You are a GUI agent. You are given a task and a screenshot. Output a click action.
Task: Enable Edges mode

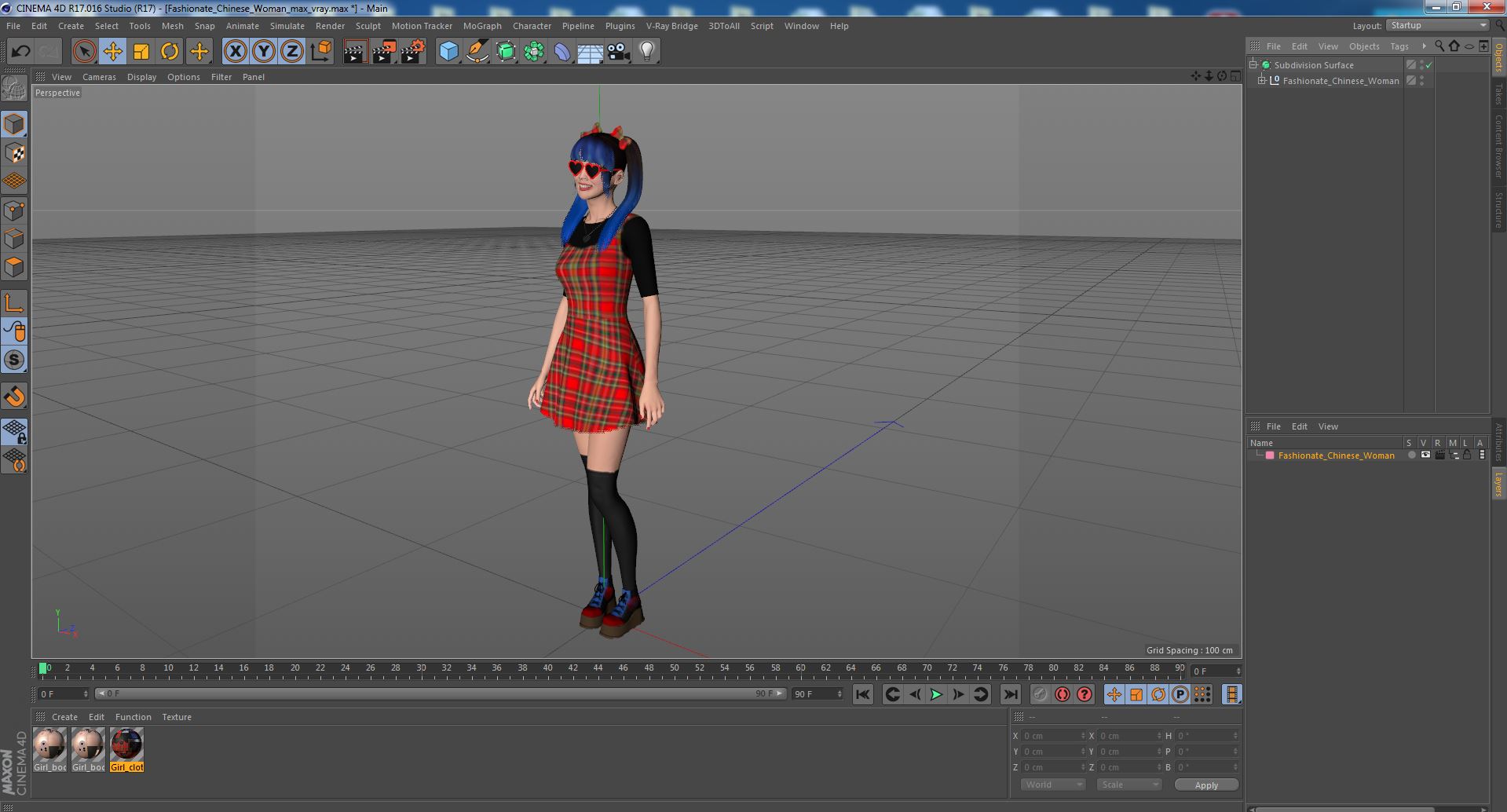tap(14, 239)
